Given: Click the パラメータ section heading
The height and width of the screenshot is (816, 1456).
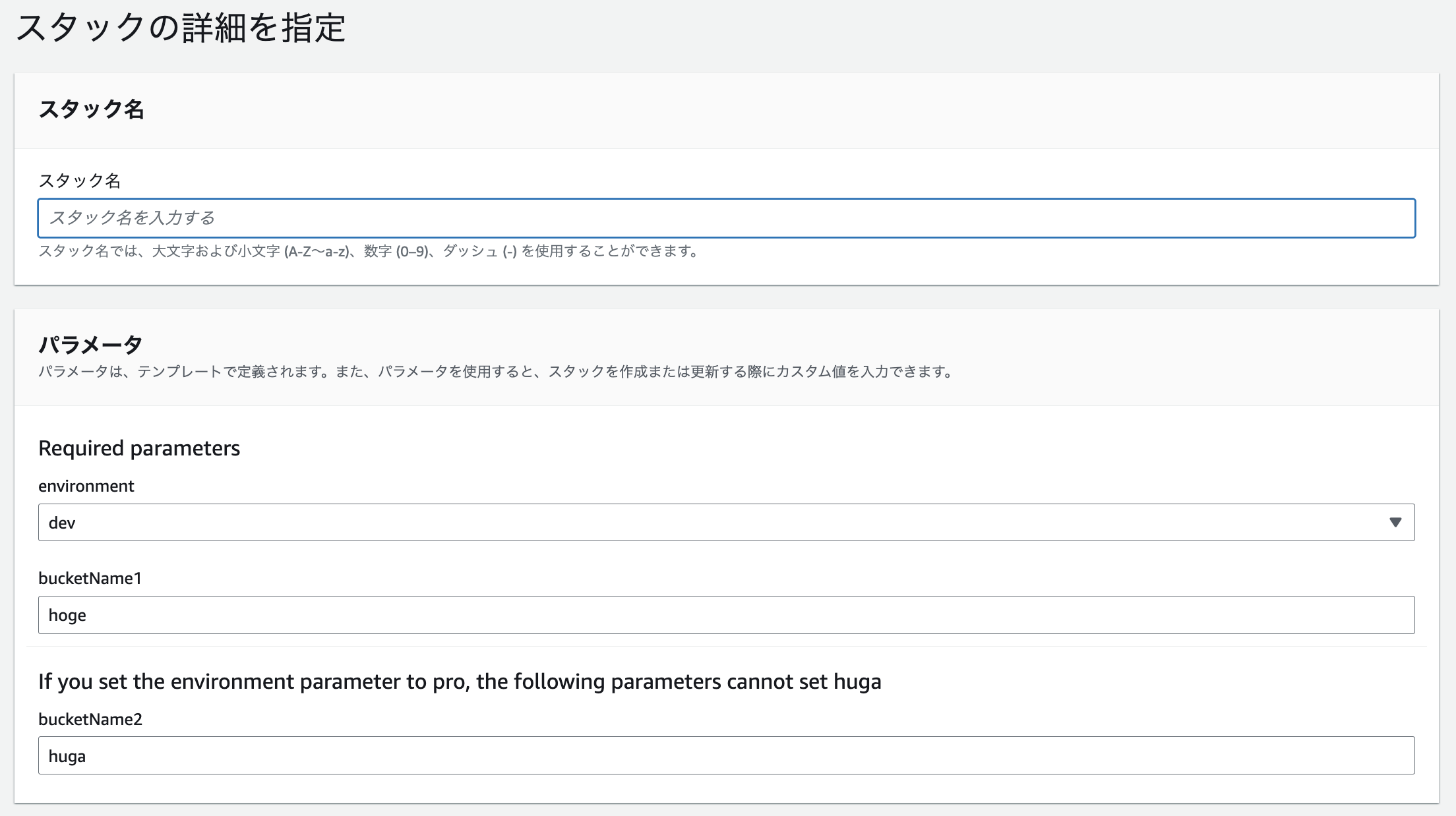Looking at the screenshot, I should click(90, 344).
